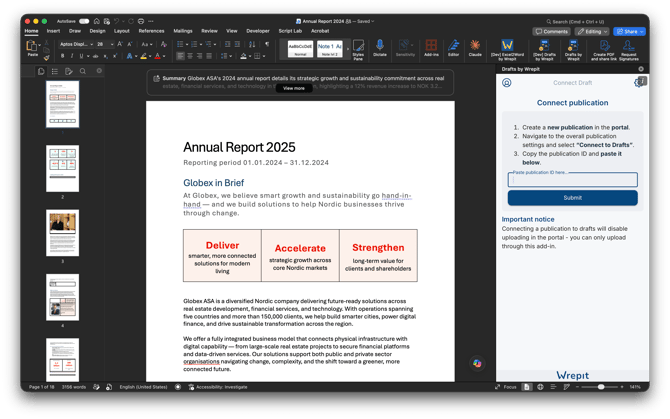Click the Format Painter brush icon

tap(47, 58)
